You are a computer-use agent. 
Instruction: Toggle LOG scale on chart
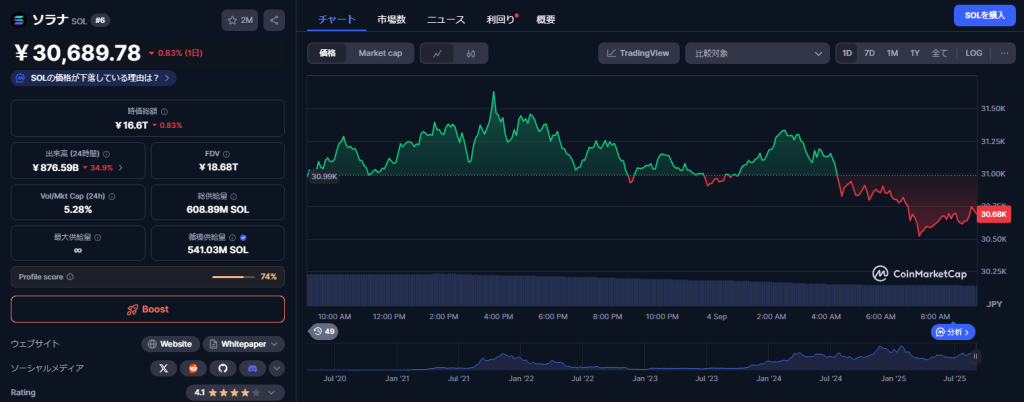(x=974, y=54)
